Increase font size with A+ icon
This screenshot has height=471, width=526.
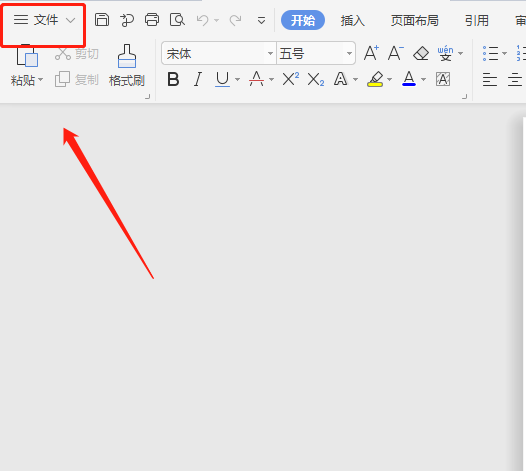click(x=371, y=53)
